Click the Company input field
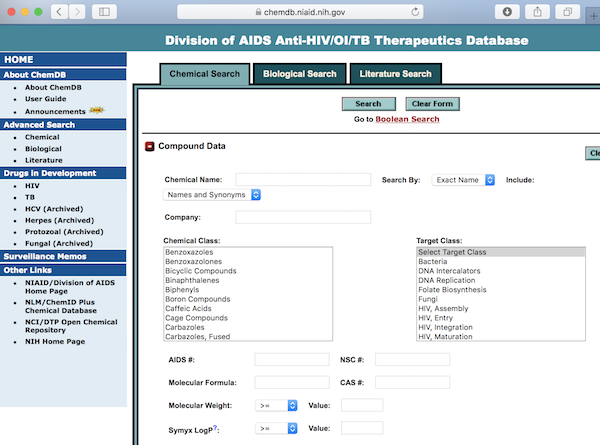Image resolution: width=600 pixels, height=445 pixels. click(x=303, y=217)
